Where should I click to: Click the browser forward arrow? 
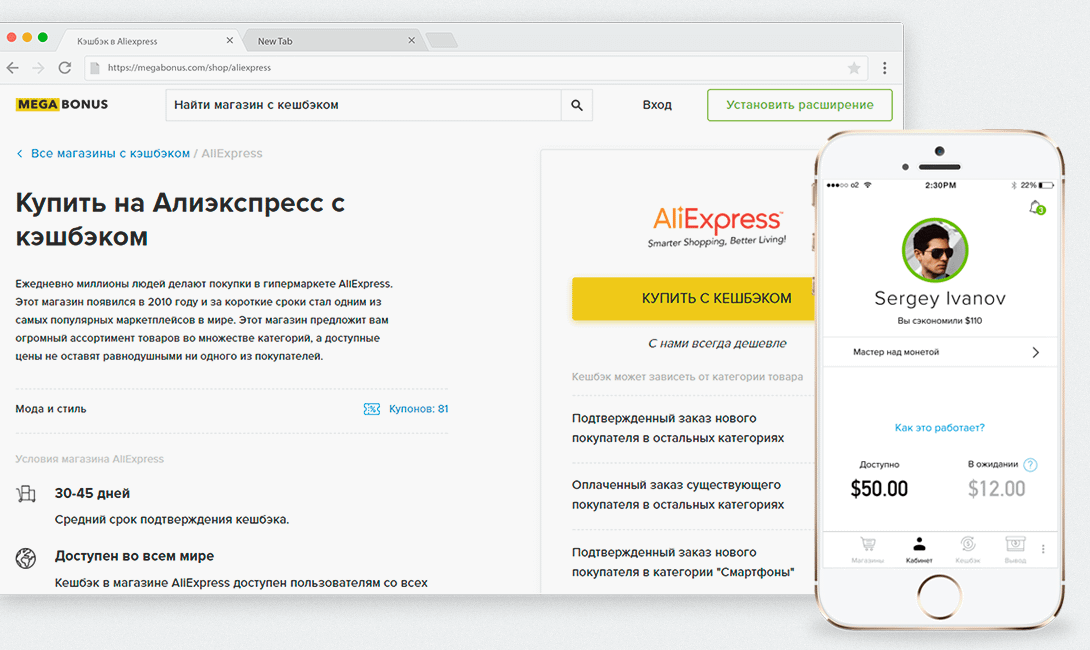pyautogui.click(x=38, y=67)
